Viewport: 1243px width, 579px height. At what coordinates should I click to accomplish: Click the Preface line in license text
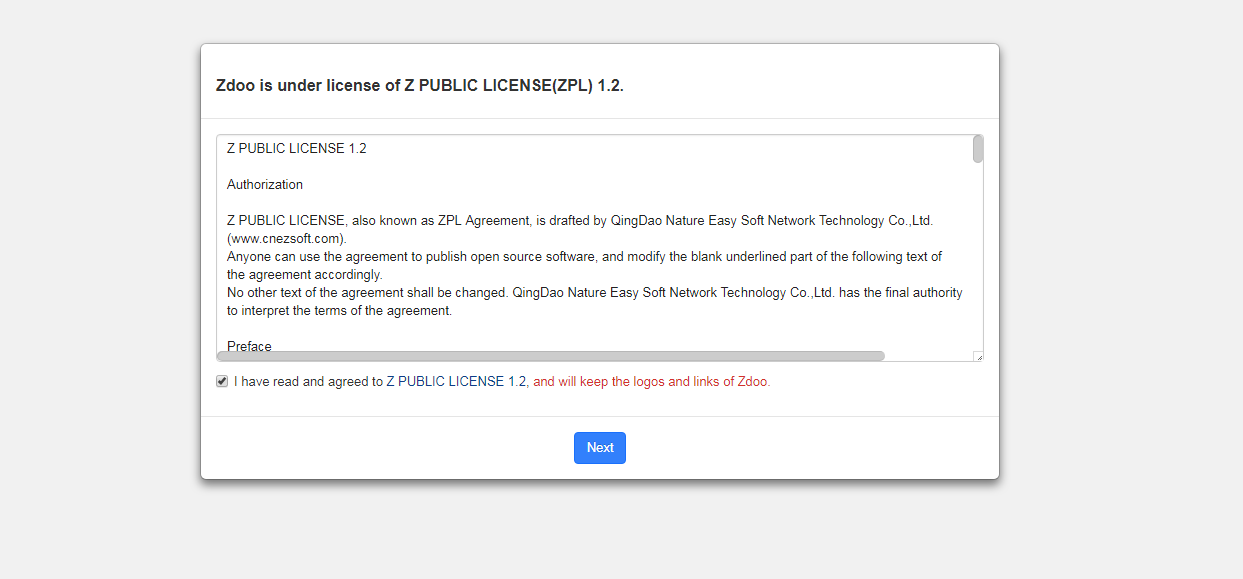[249, 346]
